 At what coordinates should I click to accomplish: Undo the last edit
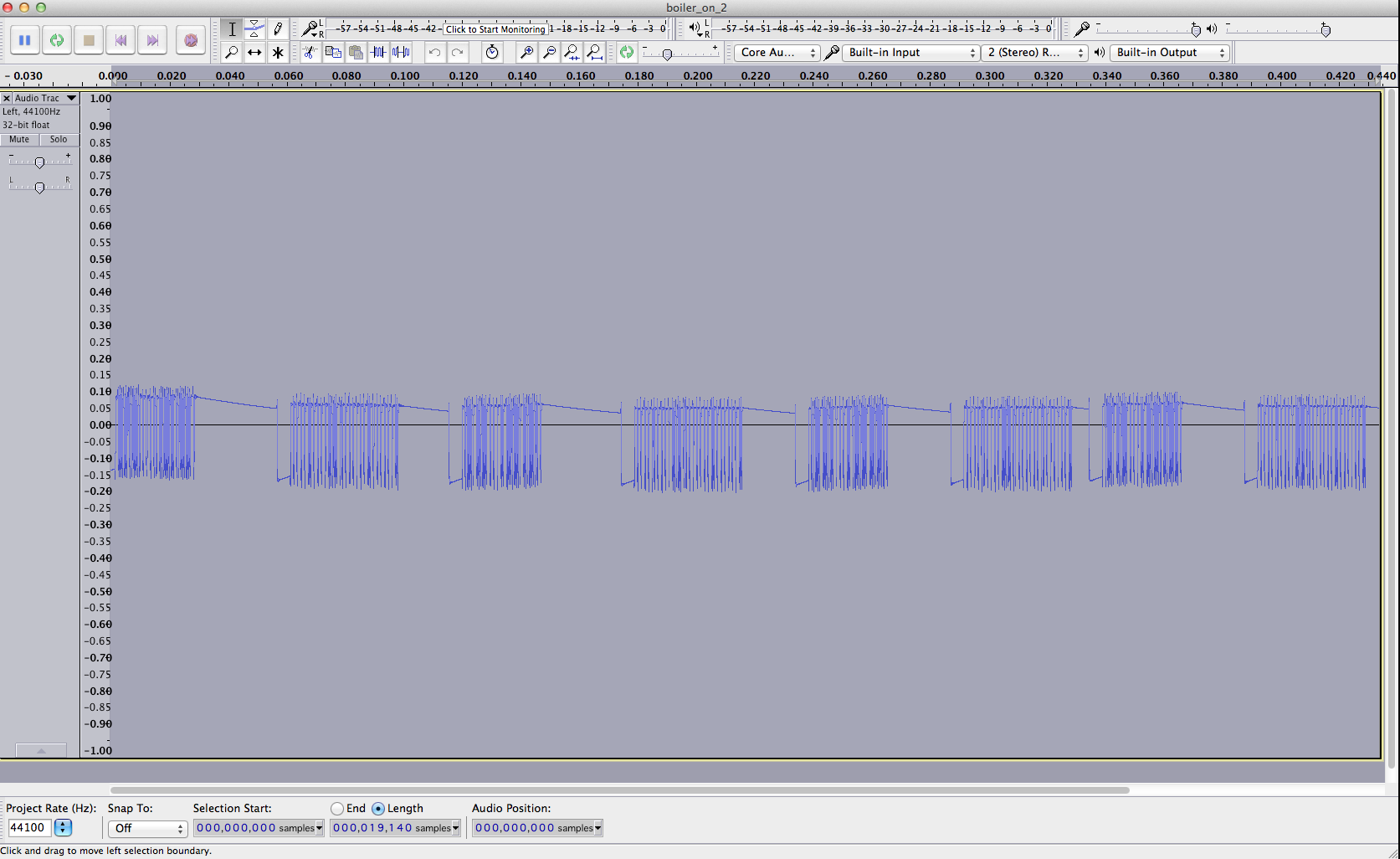(x=434, y=53)
